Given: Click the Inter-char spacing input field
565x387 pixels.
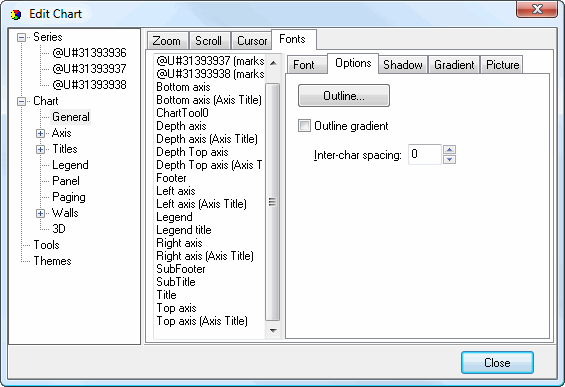Looking at the screenshot, I should point(424,154).
